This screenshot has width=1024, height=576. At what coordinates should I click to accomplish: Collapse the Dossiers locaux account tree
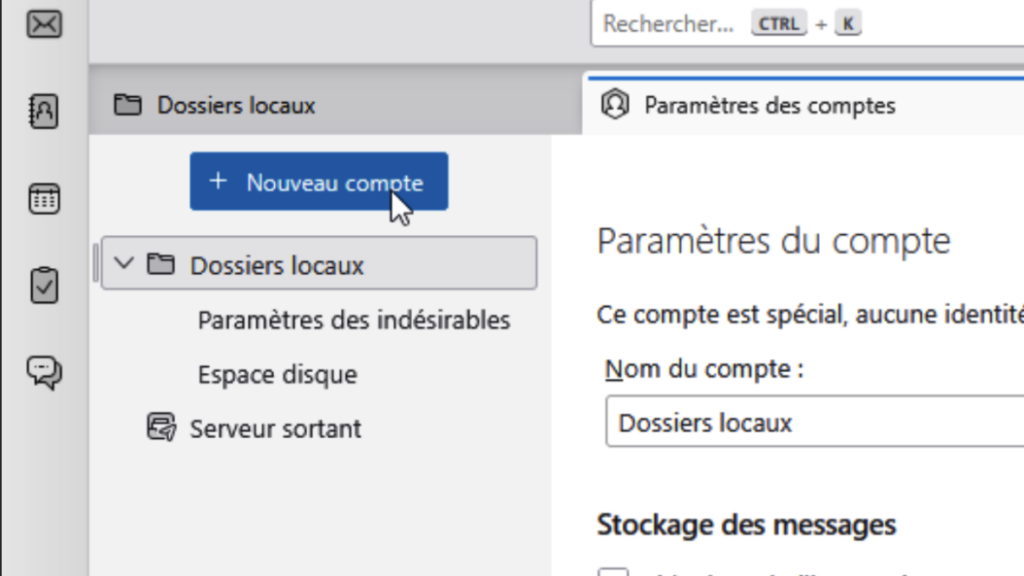click(x=124, y=264)
